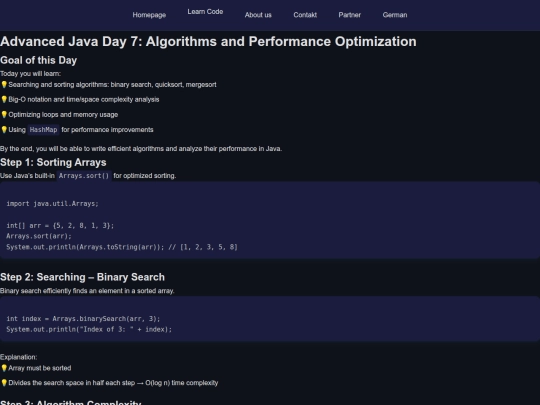Screen dimensions: 540x405
Task: Click the bulb icon beside Using HashMap
Action: click(4, 130)
